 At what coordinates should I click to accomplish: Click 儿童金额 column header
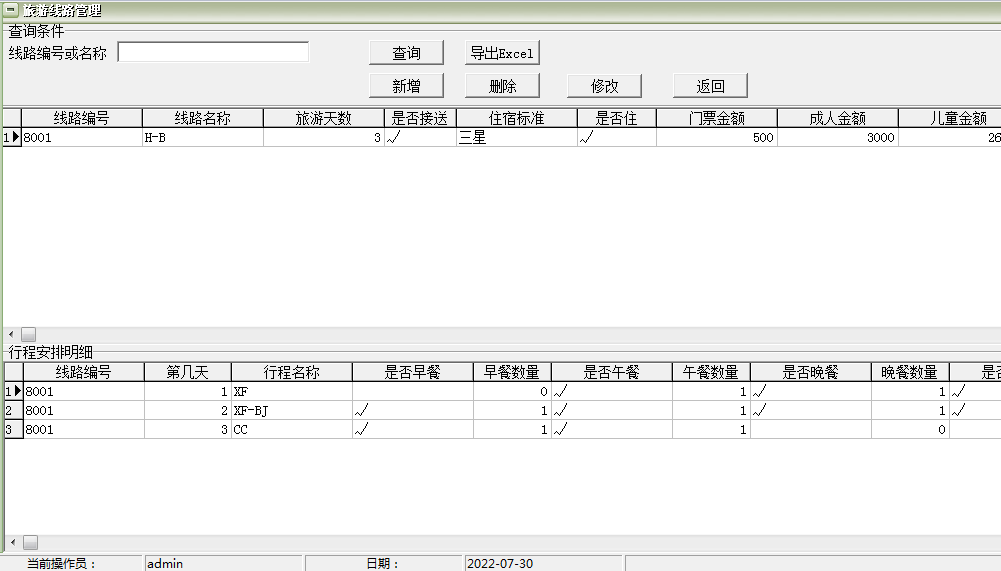click(950, 118)
